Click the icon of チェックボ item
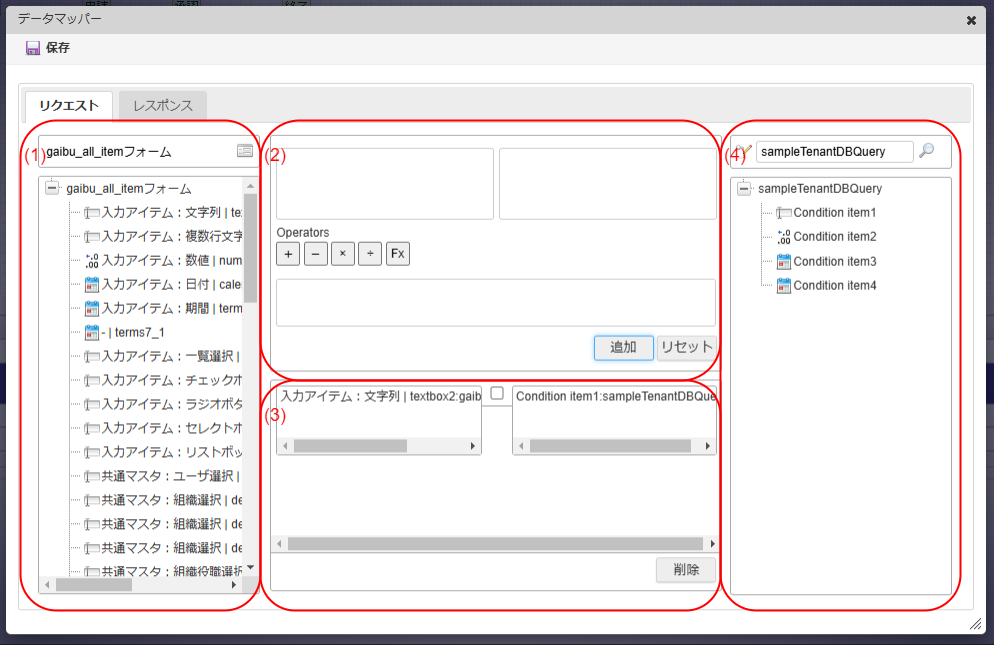 pyautogui.click(x=92, y=381)
